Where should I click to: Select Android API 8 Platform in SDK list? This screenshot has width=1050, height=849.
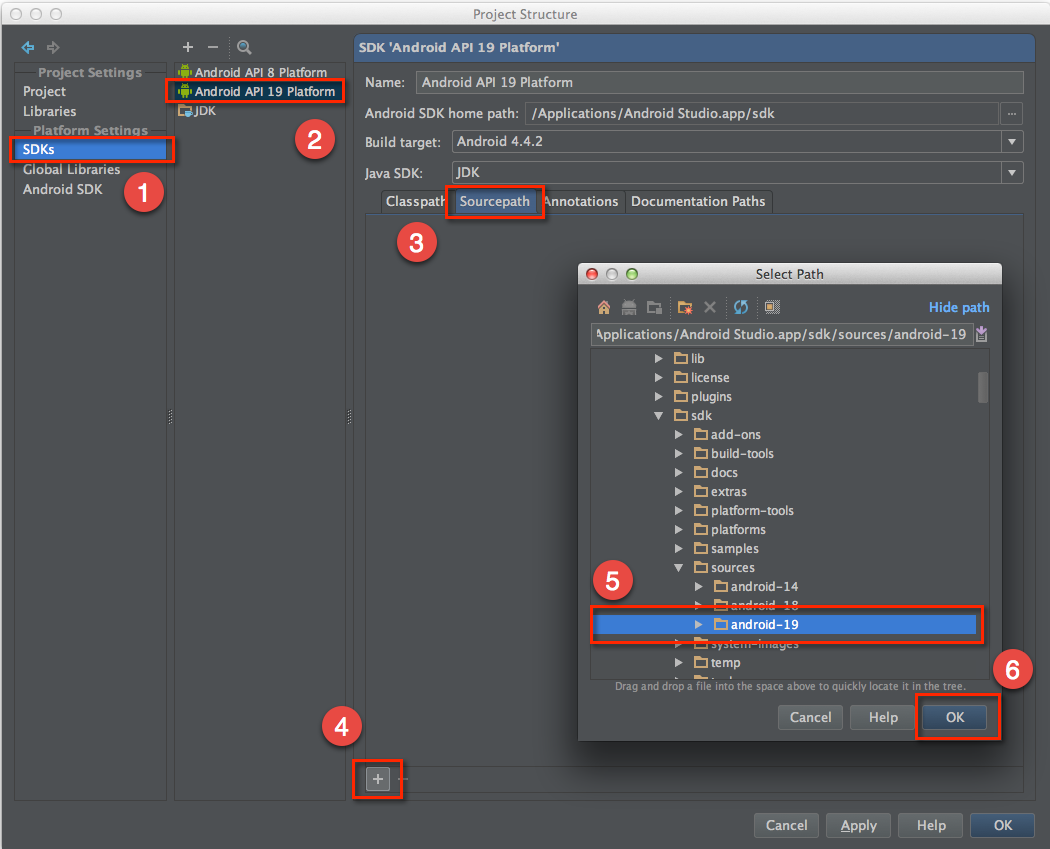(260, 72)
